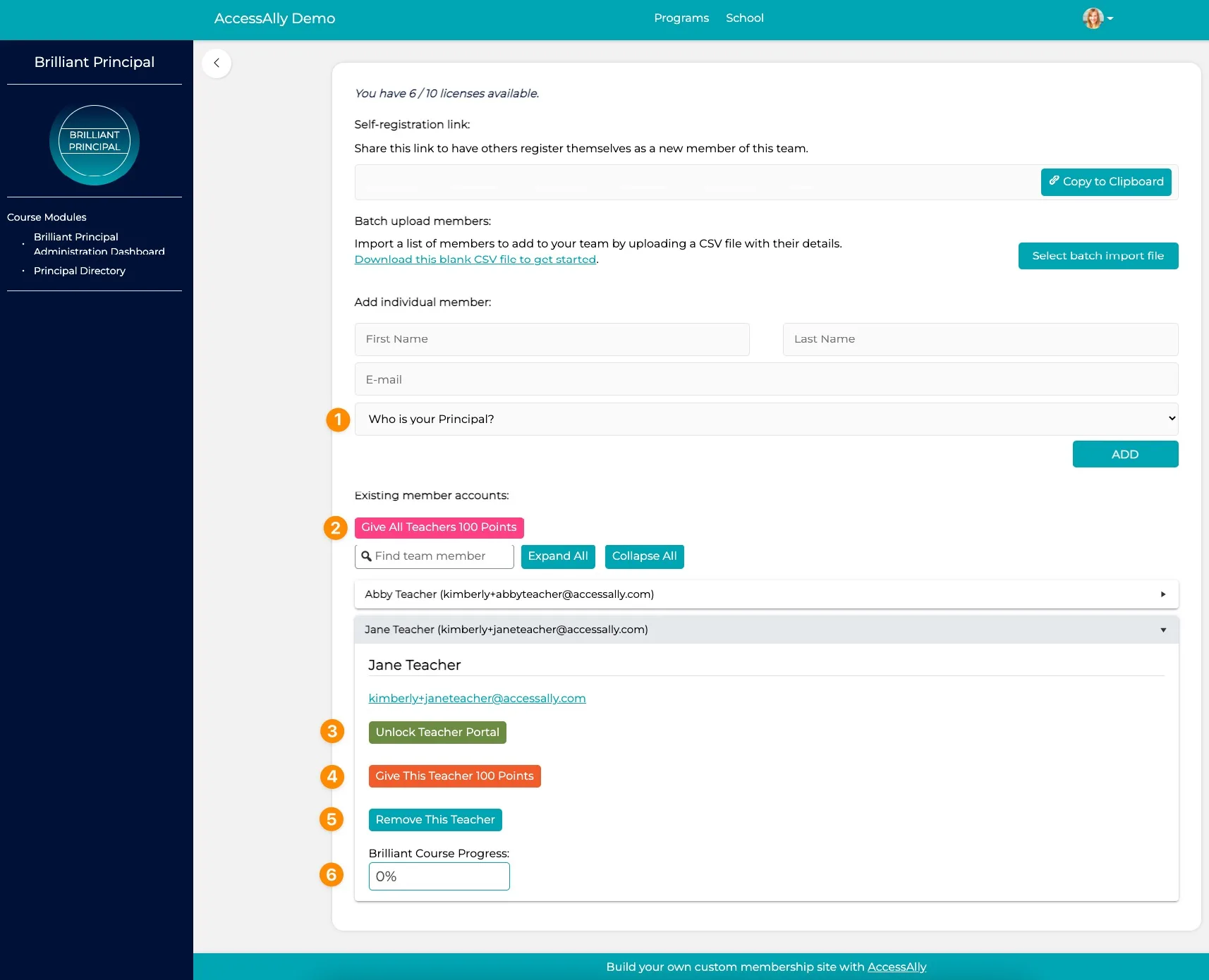This screenshot has height=980, width=1209.
Task: Click the sidebar collapse back arrow
Action: pyautogui.click(x=217, y=63)
